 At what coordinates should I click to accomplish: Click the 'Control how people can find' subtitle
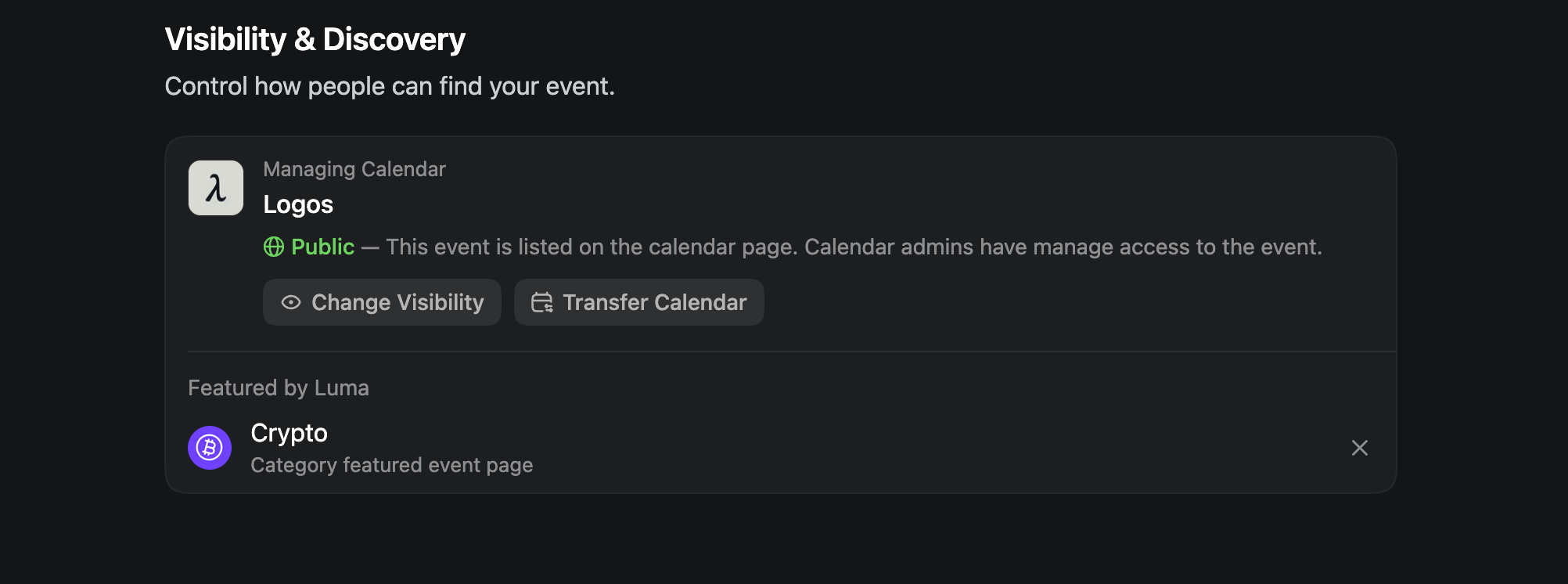tap(390, 86)
